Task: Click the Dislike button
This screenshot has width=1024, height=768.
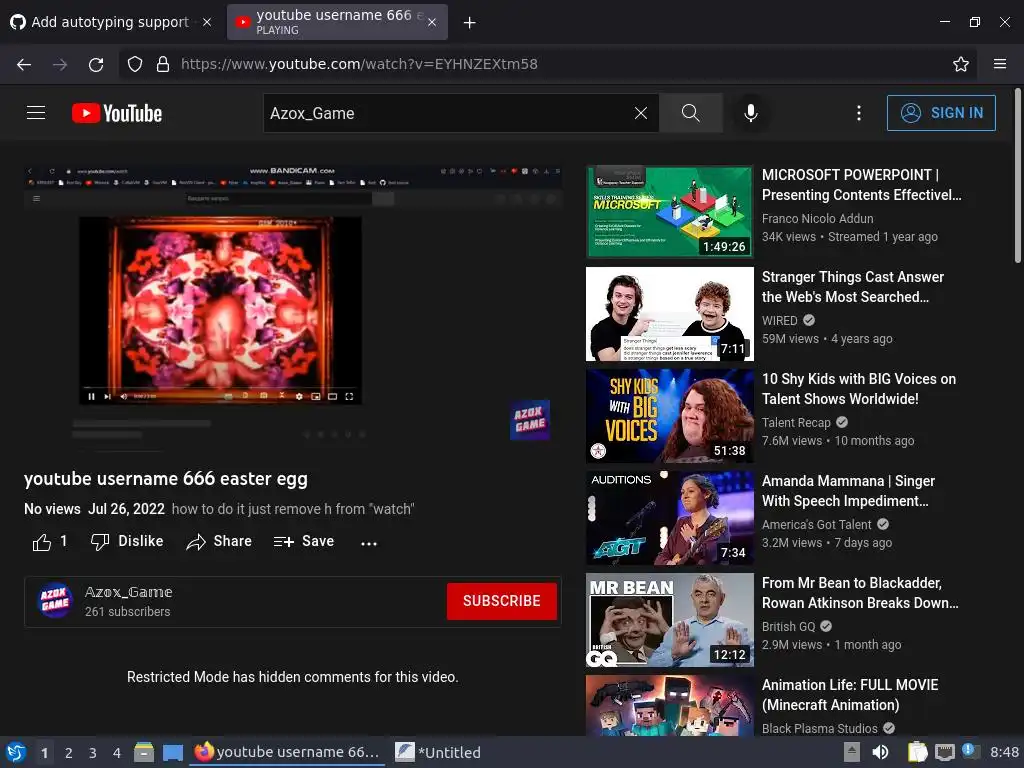Action: pyautogui.click(x=127, y=541)
